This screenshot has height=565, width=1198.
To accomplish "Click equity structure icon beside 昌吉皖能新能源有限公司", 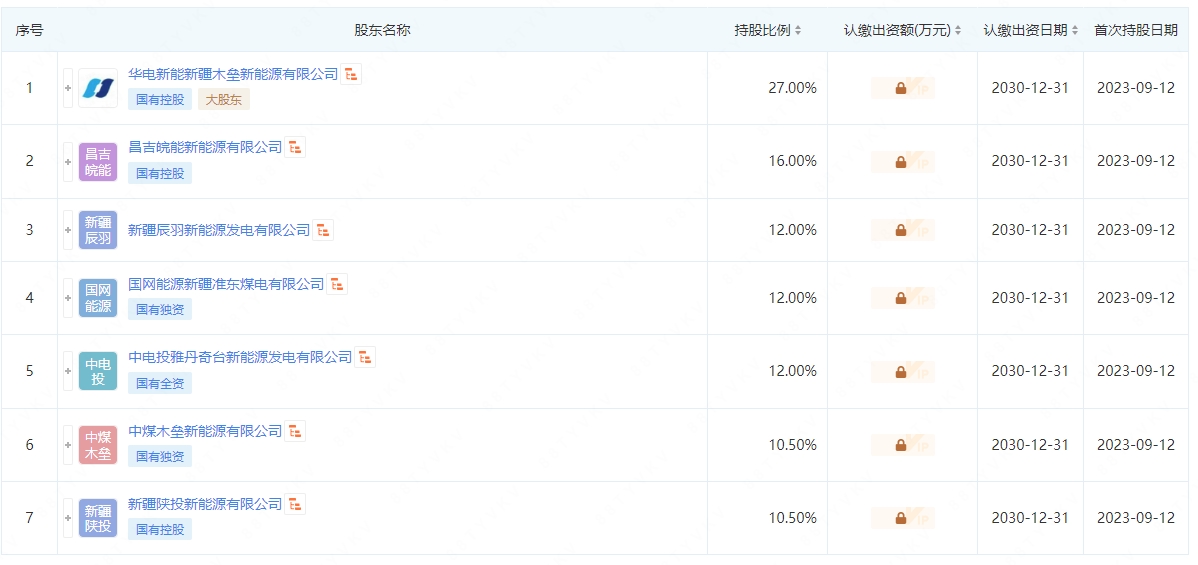I will point(295,147).
